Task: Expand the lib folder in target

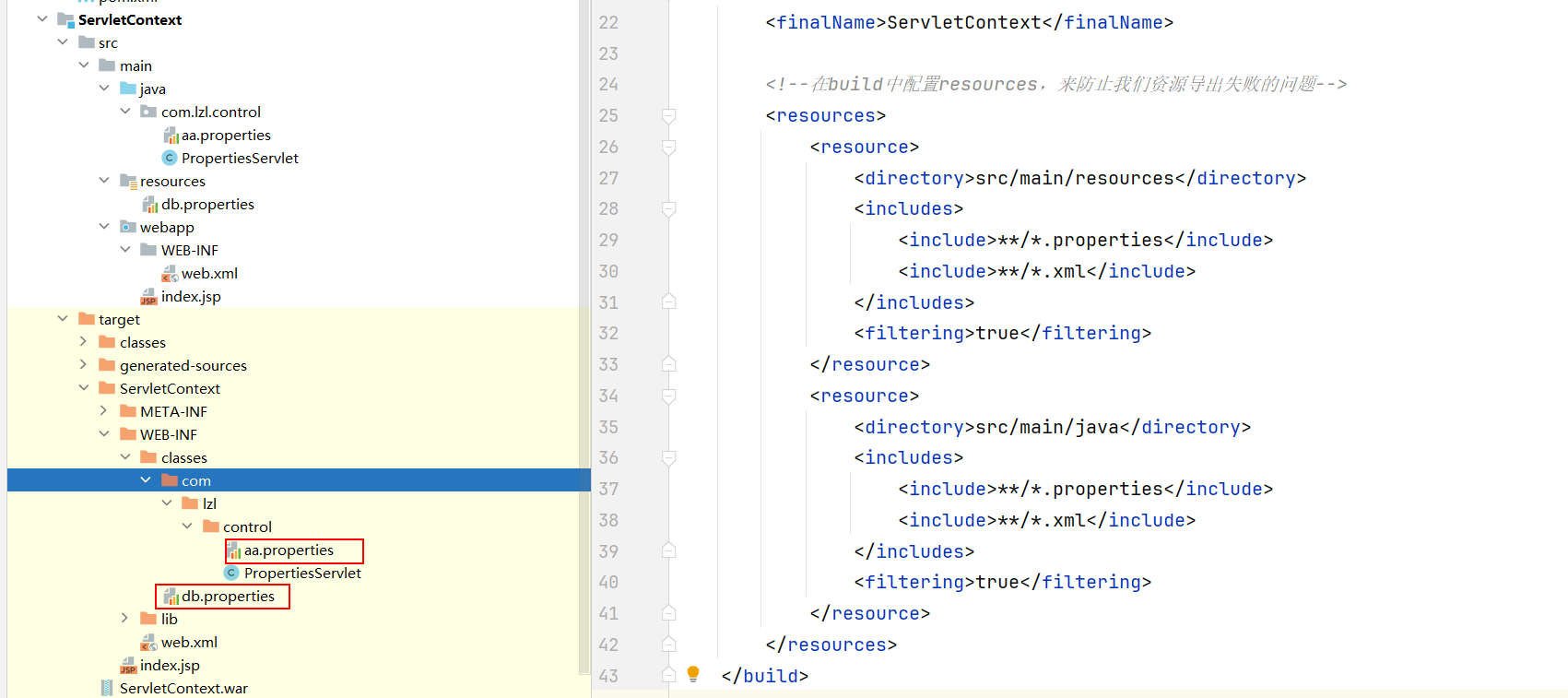Action: pyautogui.click(x=124, y=619)
